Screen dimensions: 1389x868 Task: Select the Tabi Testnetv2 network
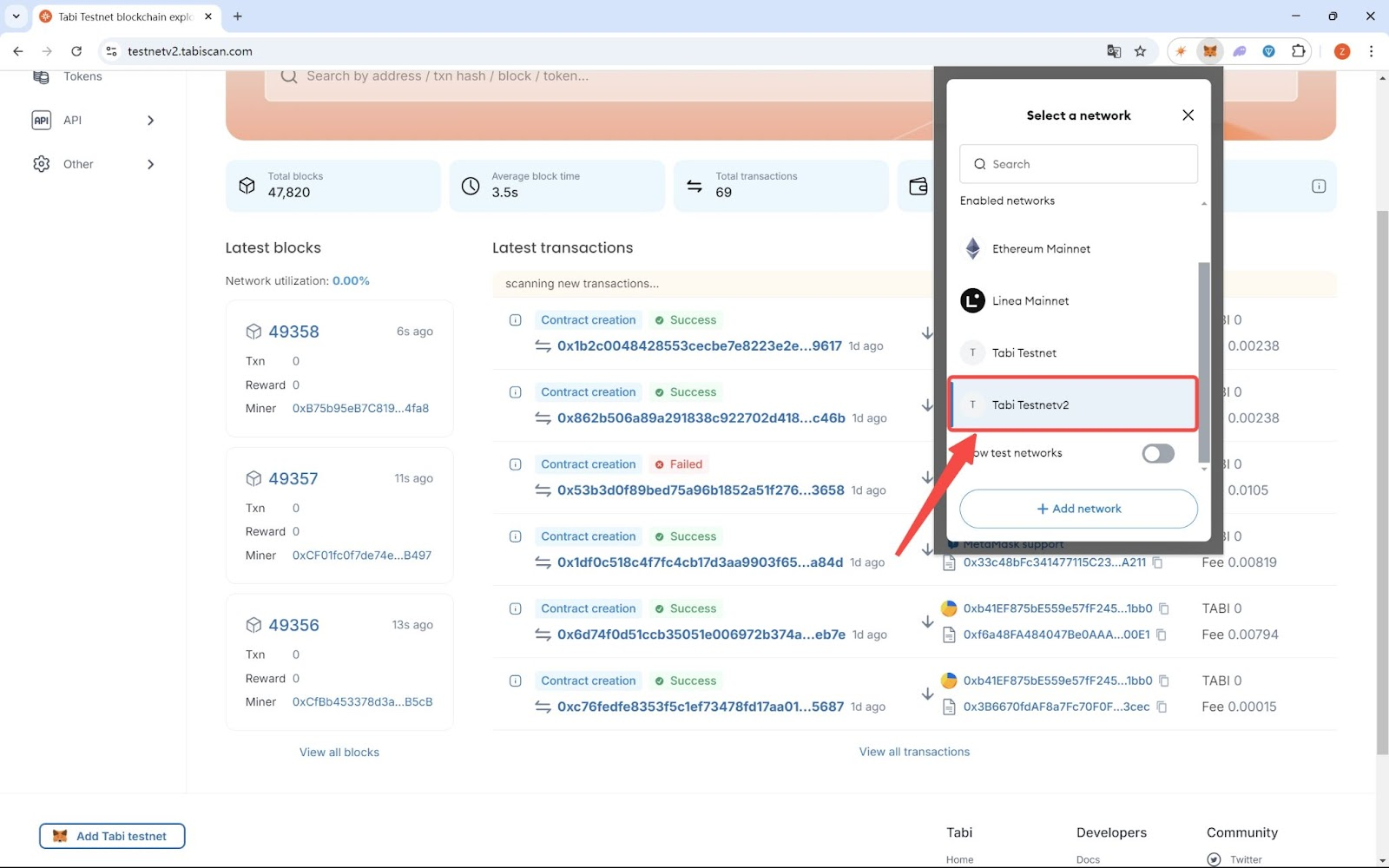point(1073,404)
